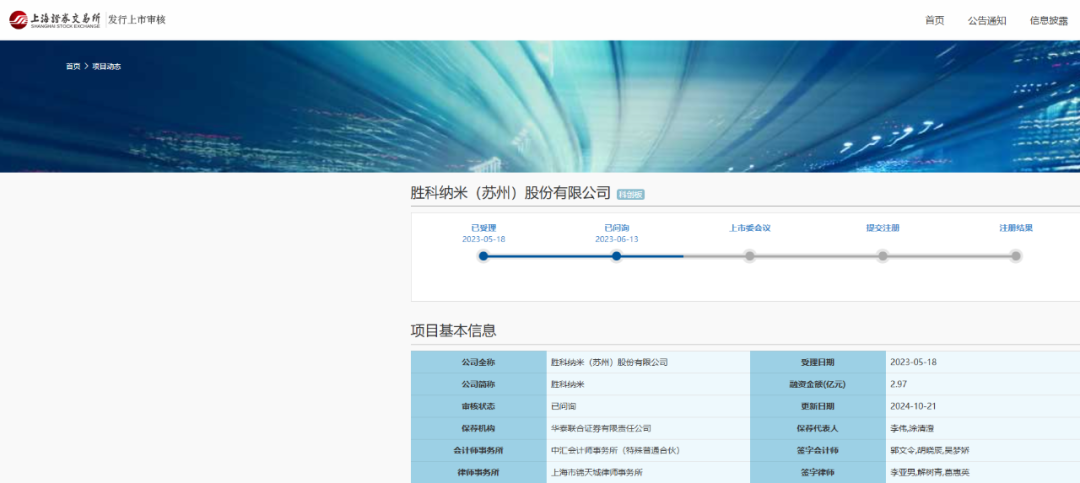This screenshot has height=483, width=1080.
Task: Click the 更新日期 table header cell
Action: tap(818, 407)
